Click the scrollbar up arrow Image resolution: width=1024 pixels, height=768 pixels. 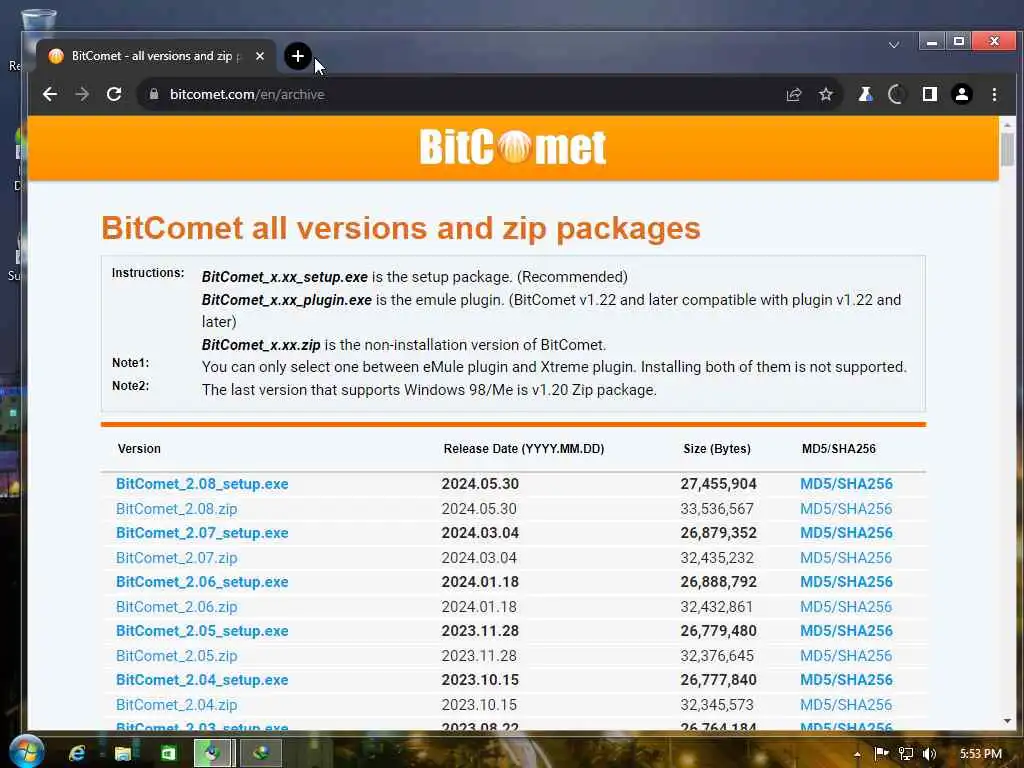coord(1007,124)
